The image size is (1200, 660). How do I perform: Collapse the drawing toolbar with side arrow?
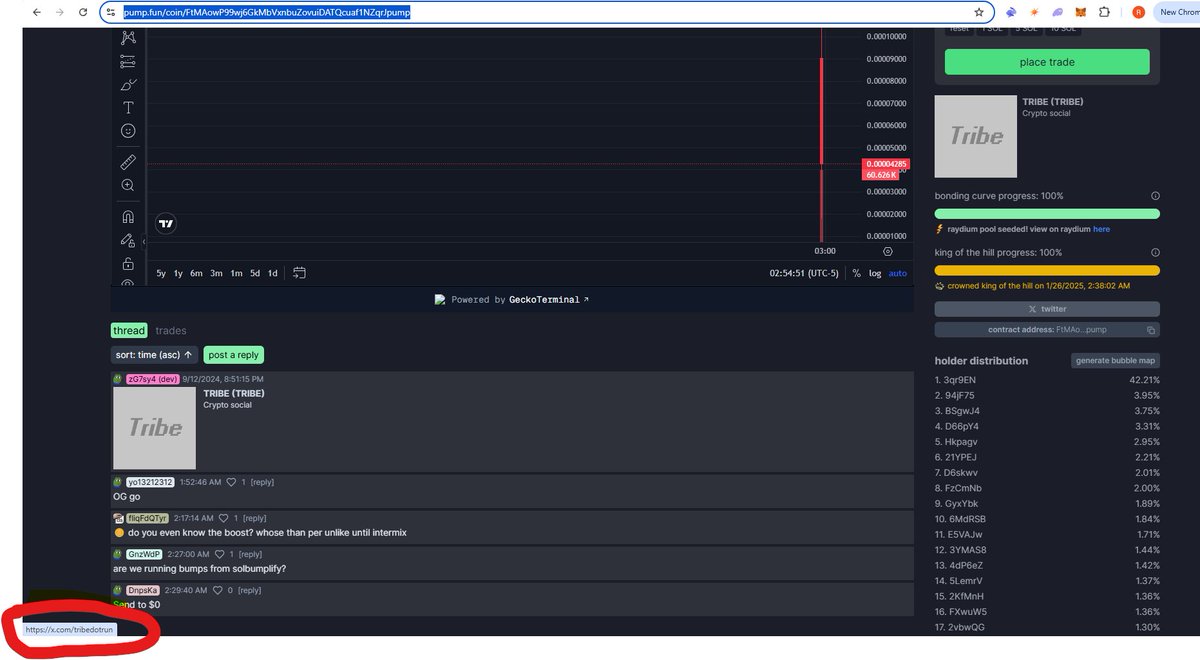(x=144, y=241)
